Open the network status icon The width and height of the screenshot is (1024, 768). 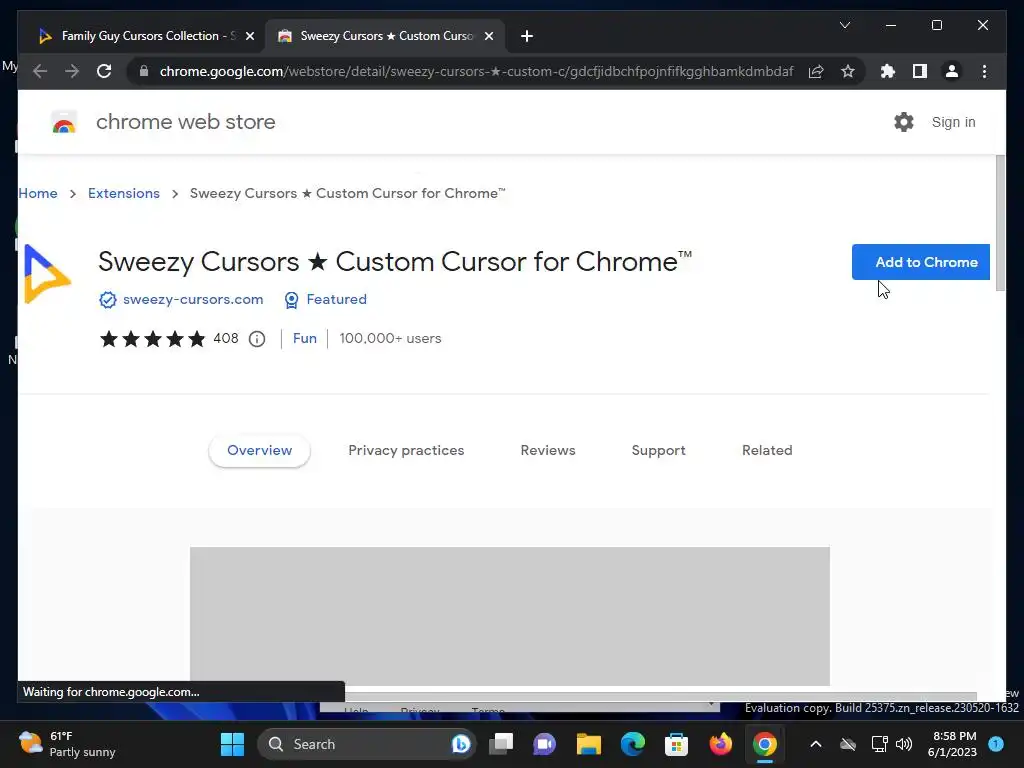click(879, 744)
